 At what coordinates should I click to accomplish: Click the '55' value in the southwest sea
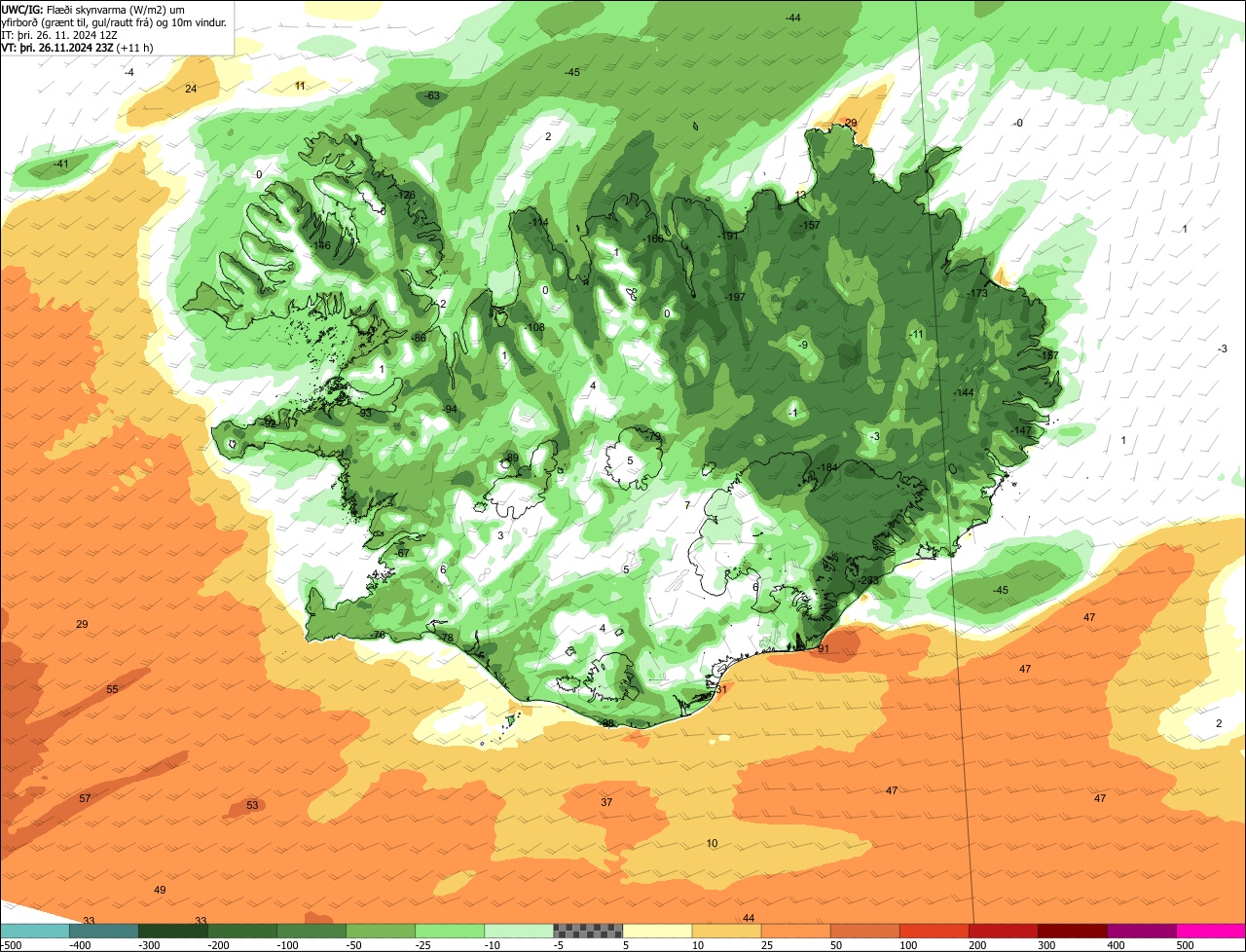112,689
